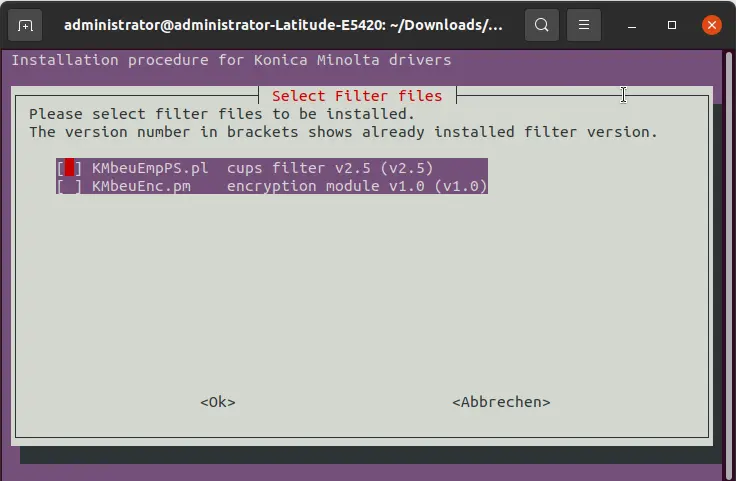Click the terminal window title text
The image size is (736, 481).
[x=283, y=25]
